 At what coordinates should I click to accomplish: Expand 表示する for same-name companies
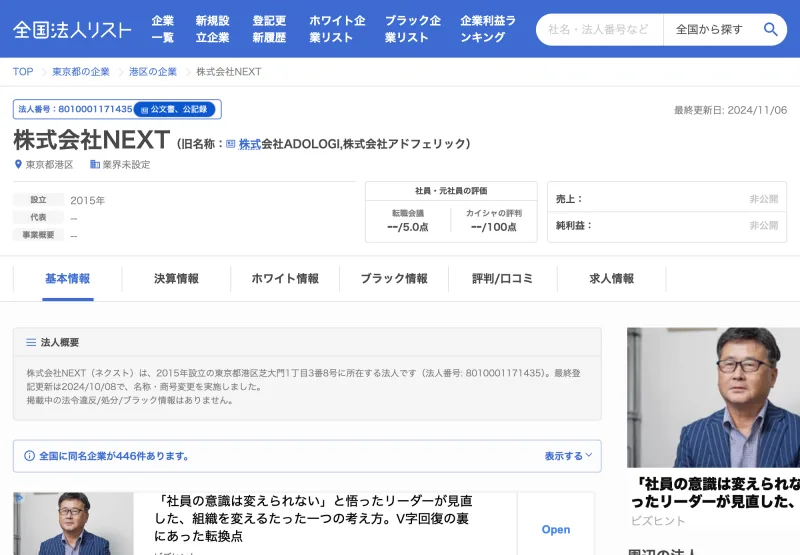(x=568, y=456)
